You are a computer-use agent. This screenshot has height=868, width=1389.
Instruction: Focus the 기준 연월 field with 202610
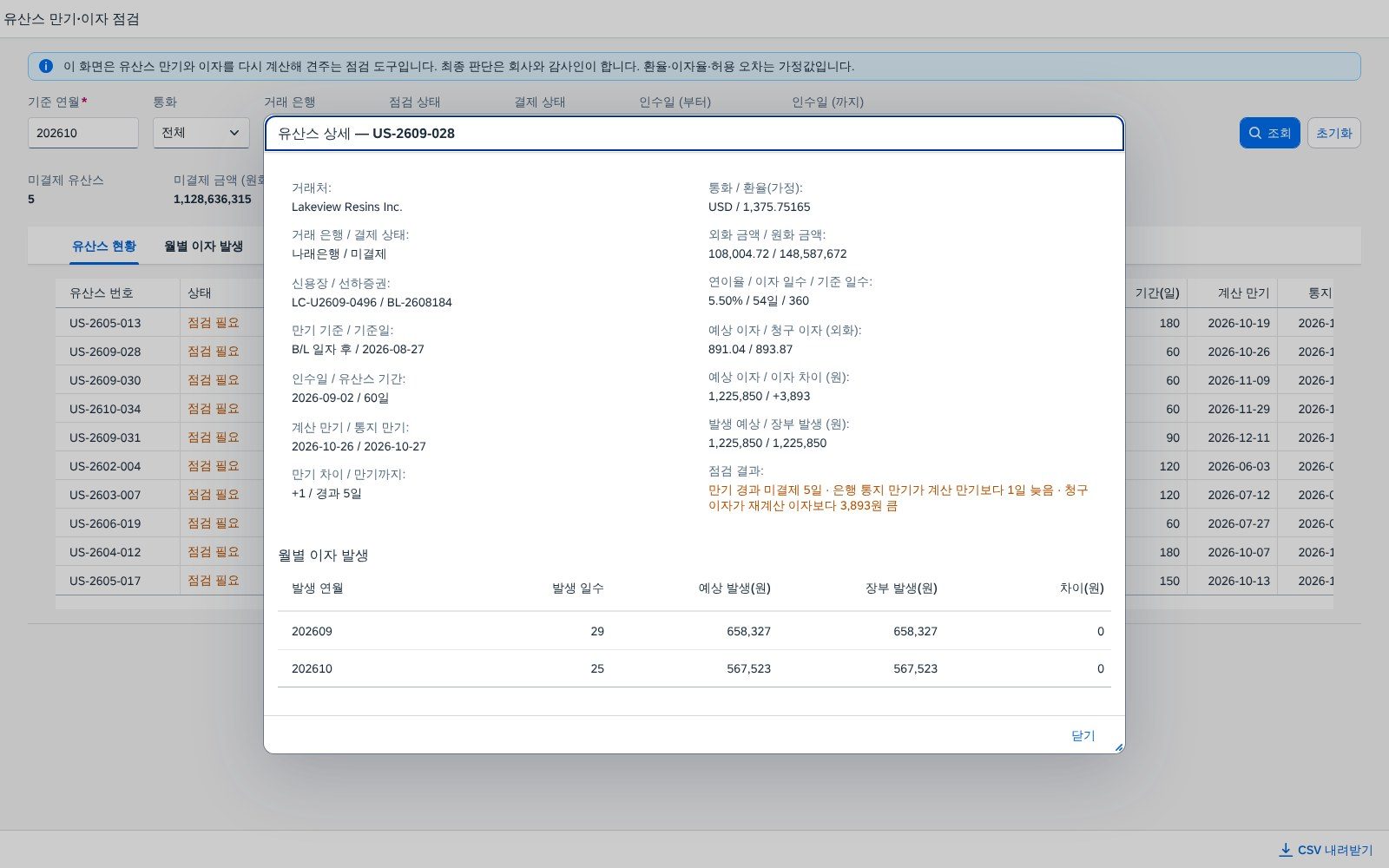83,133
